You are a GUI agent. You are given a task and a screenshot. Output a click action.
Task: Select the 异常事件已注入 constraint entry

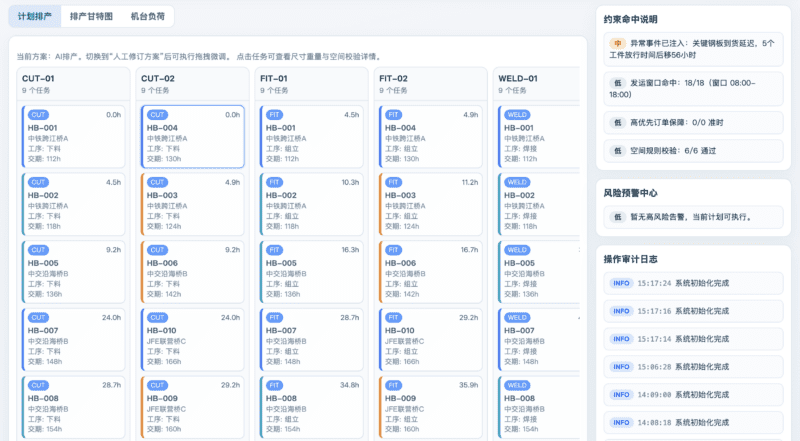693,49
